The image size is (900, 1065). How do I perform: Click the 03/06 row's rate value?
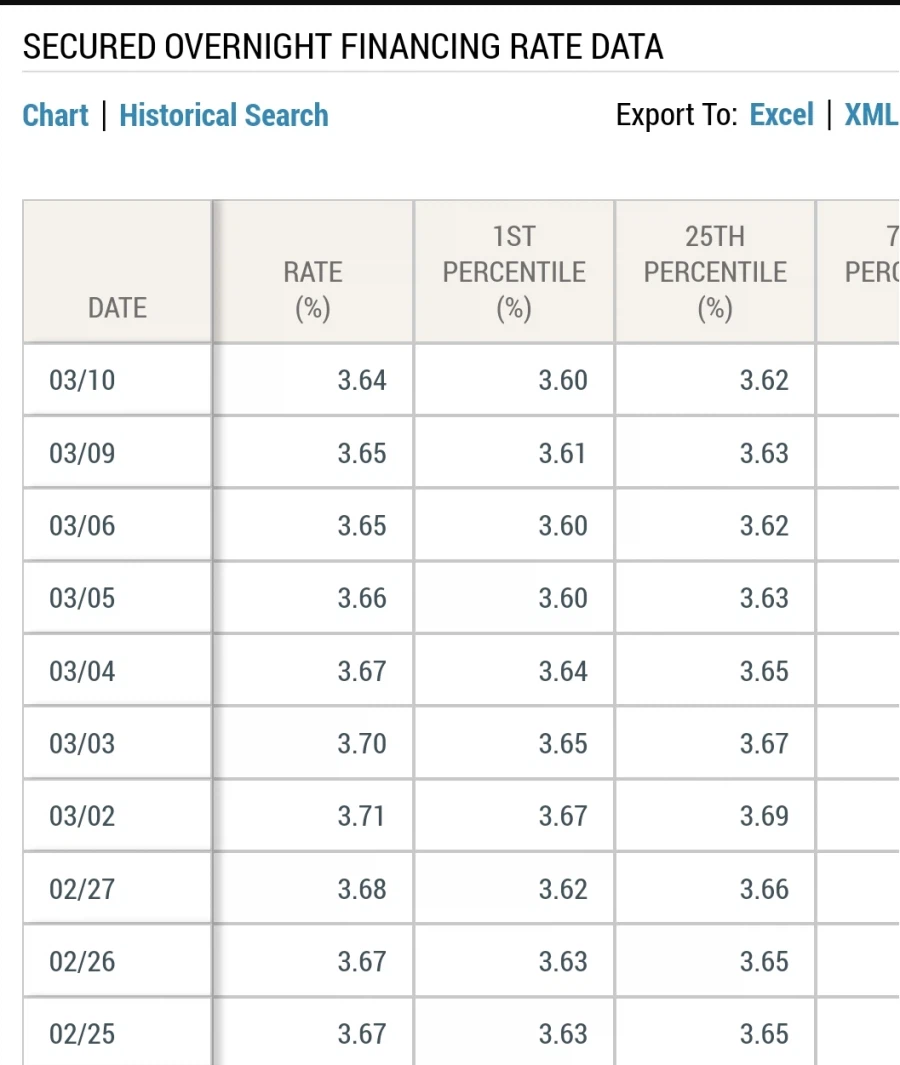(x=361, y=526)
